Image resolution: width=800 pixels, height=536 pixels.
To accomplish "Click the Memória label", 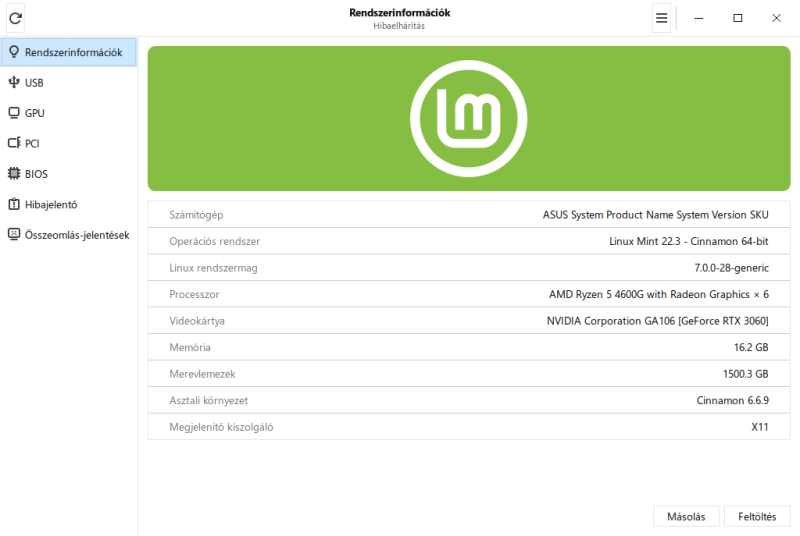I will click(x=190, y=347).
